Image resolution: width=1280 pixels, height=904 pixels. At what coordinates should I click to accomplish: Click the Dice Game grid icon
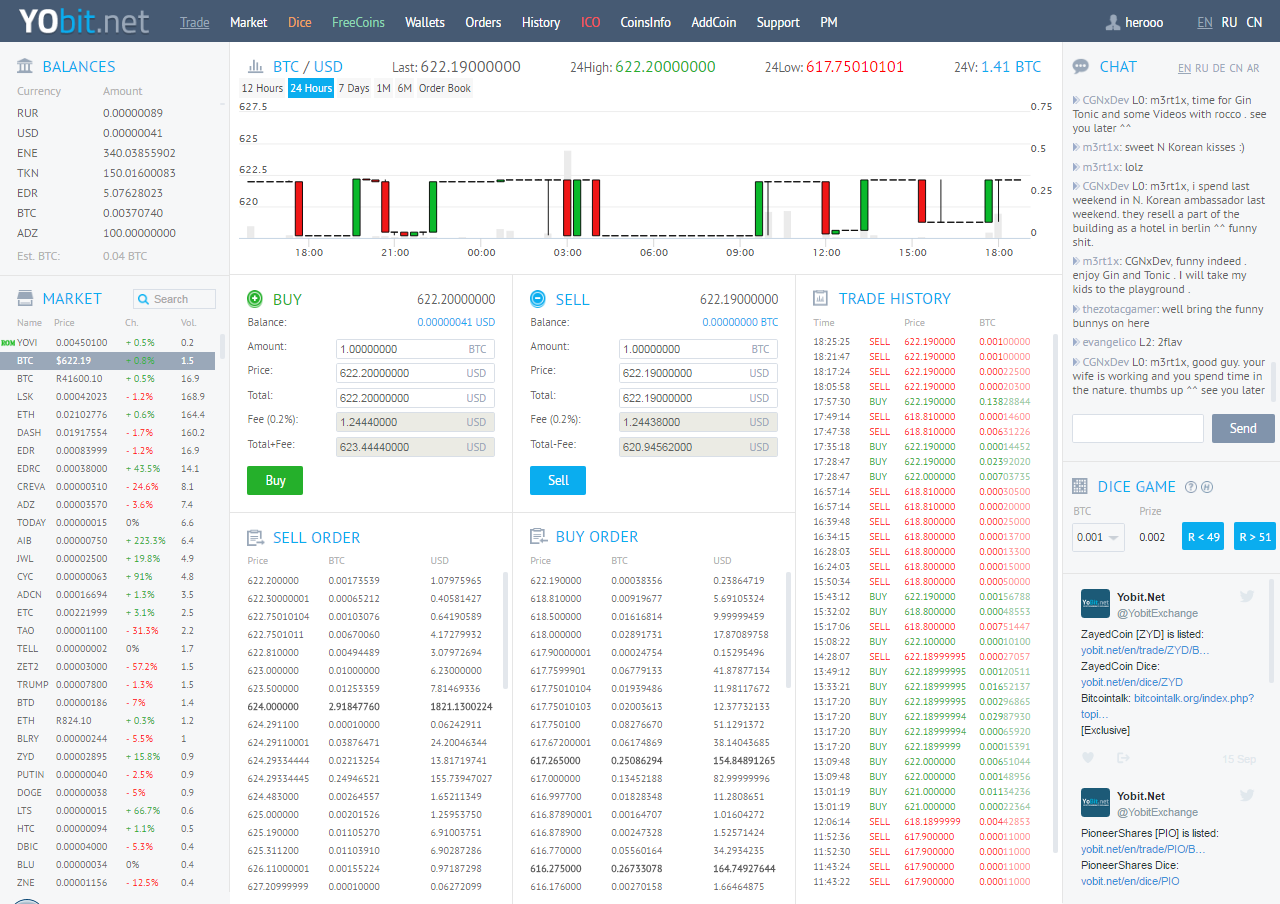tap(1080, 486)
